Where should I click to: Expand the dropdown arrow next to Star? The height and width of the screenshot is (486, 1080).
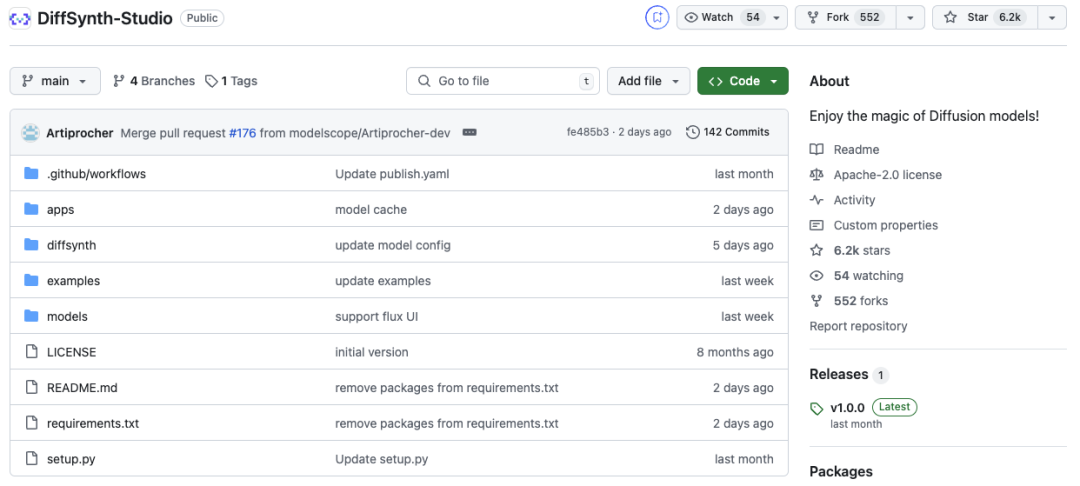pos(1052,18)
